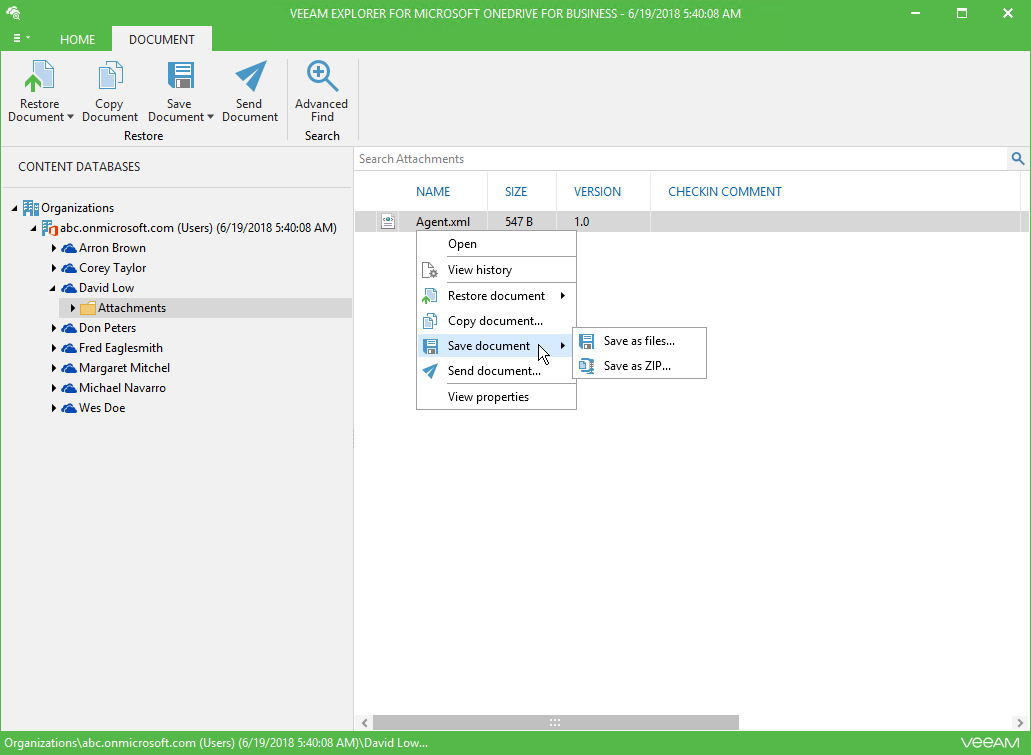Screen dimensions: 1031x755
Task: Click the Organizations building icon
Action: click(30, 208)
